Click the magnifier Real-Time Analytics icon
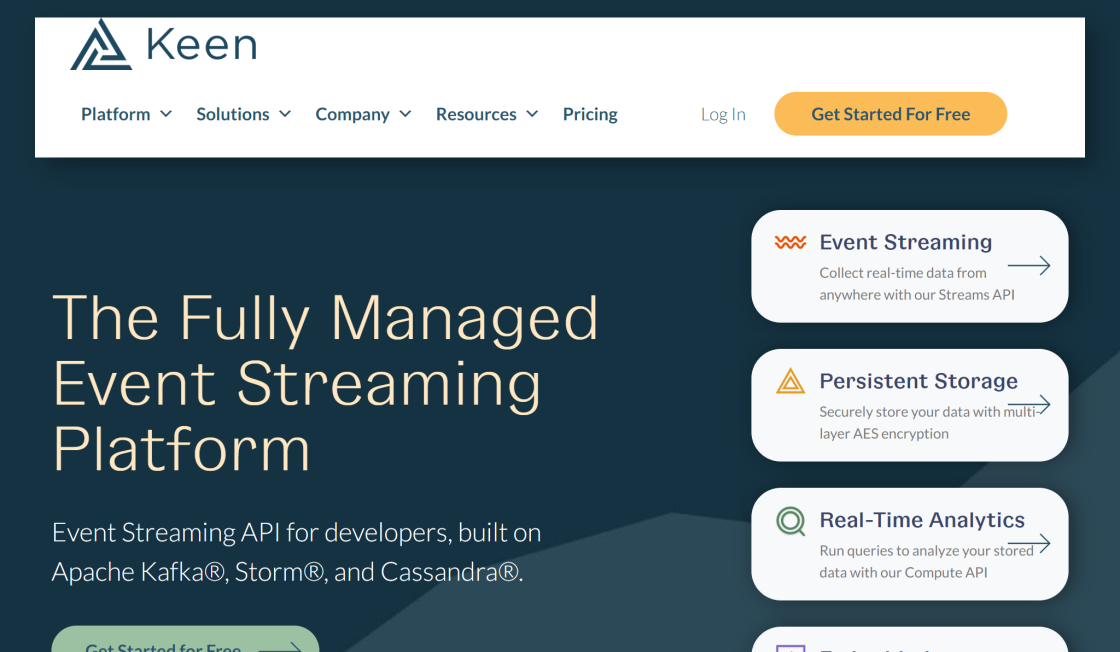1120x652 pixels. coord(791,521)
